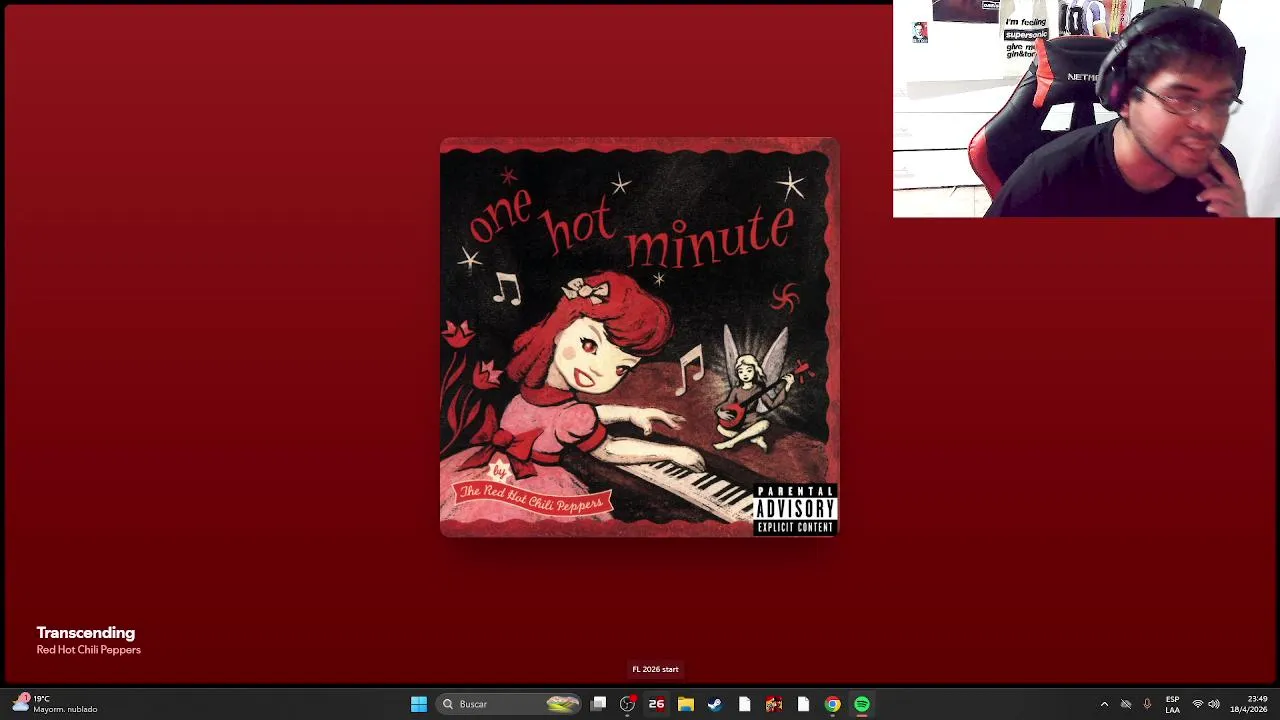The width and height of the screenshot is (1280, 720).
Task: Click the crossed-out cloud sync tray icon
Action: [x=1126, y=704]
